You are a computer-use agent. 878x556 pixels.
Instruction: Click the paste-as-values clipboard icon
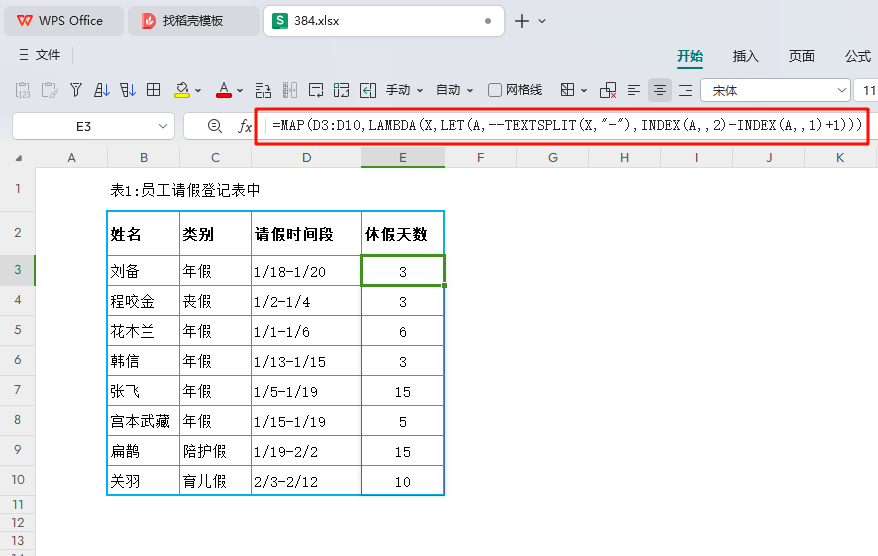[x=23, y=90]
